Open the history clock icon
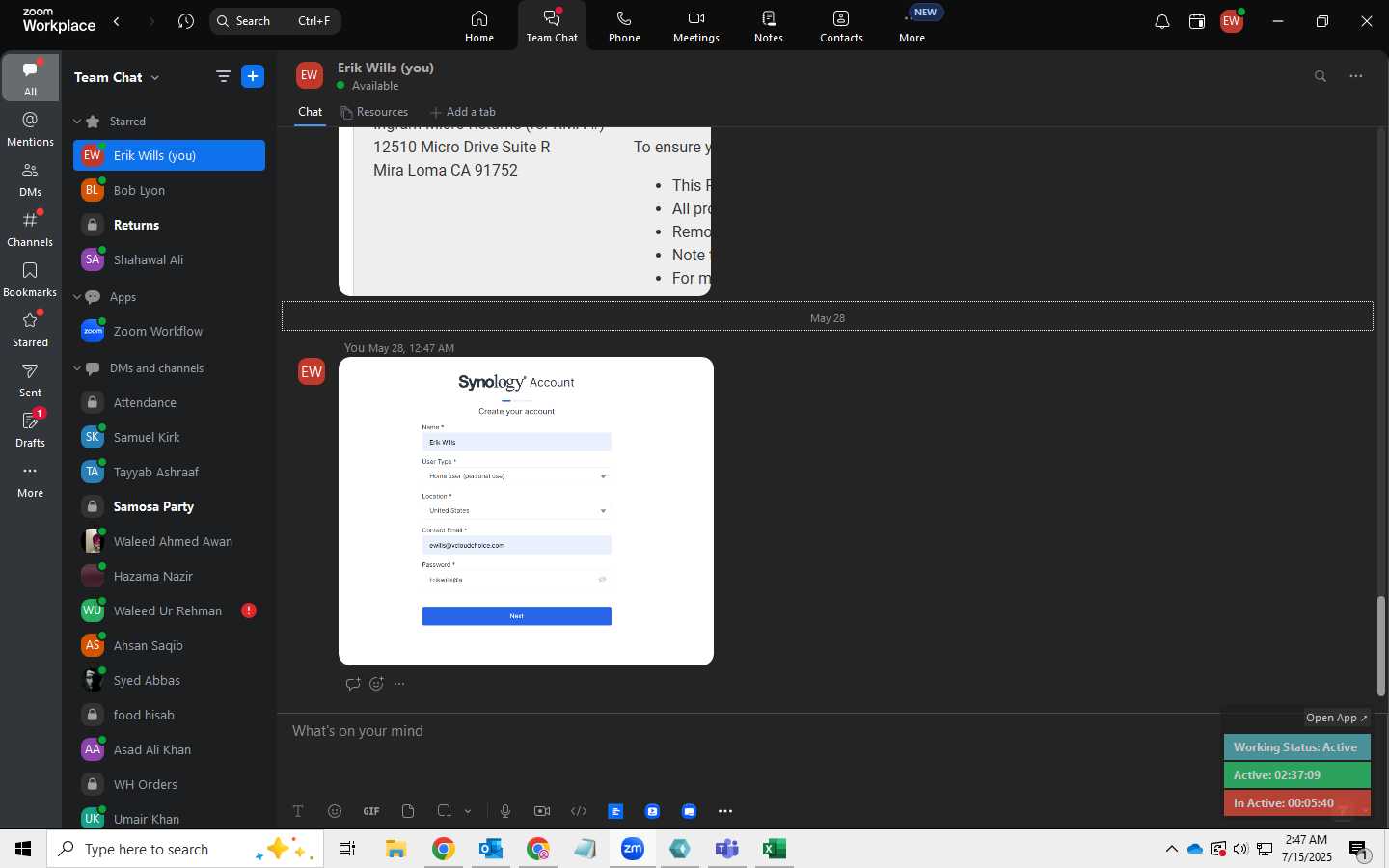The image size is (1389, 868). point(186,21)
